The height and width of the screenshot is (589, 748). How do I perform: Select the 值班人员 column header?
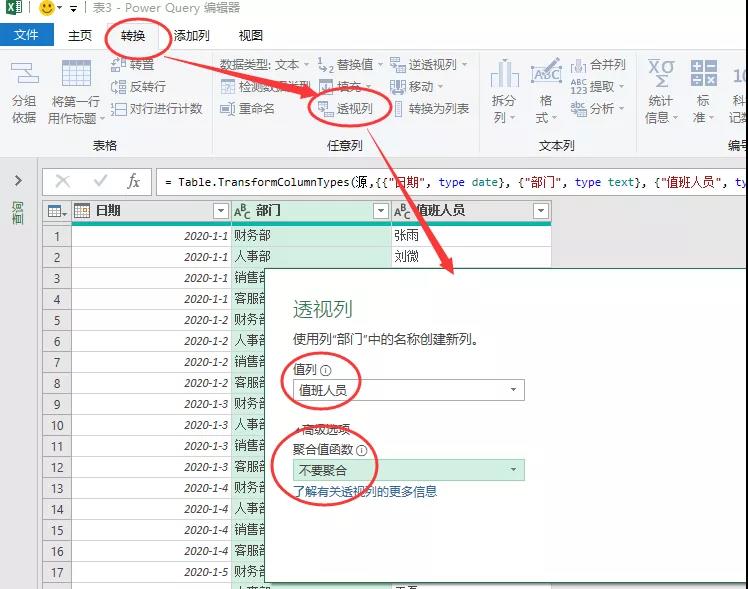tap(471, 211)
